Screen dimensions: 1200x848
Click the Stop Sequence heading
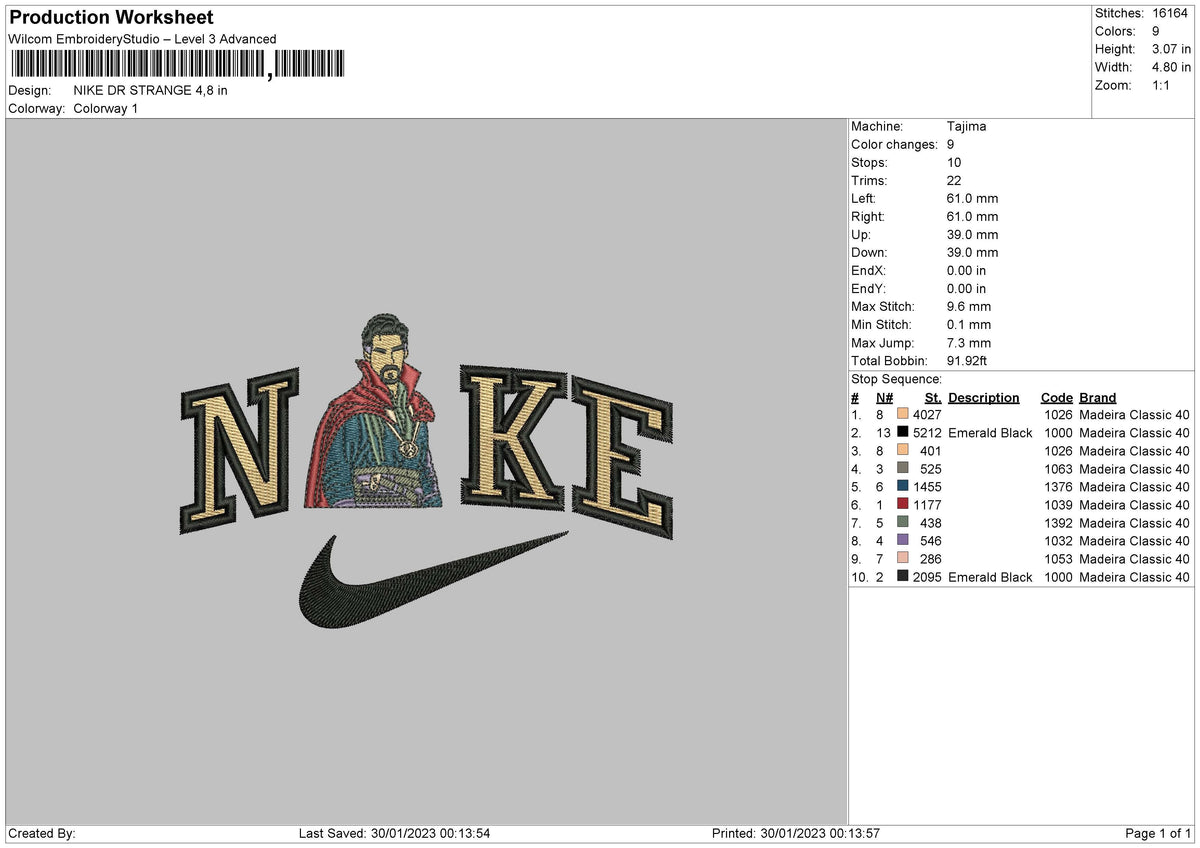coord(896,379)
